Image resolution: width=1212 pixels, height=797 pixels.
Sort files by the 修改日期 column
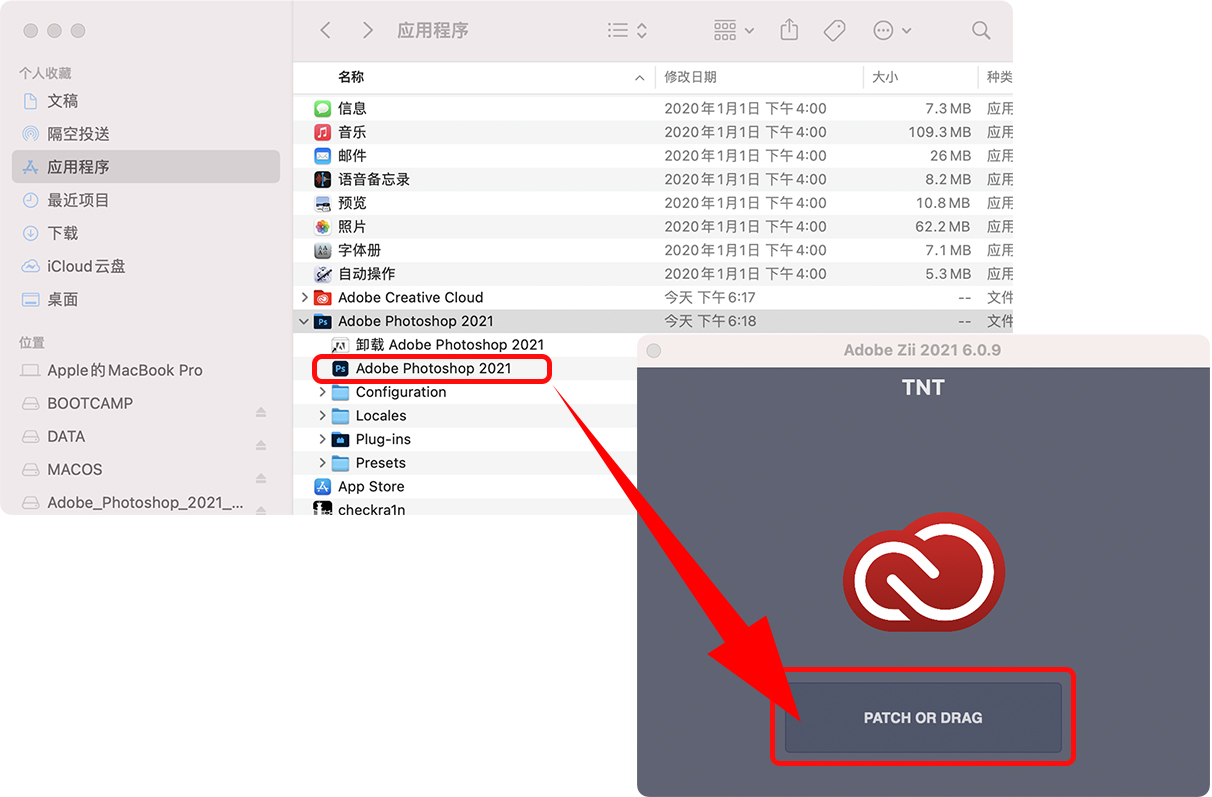[x=691, y=77]
